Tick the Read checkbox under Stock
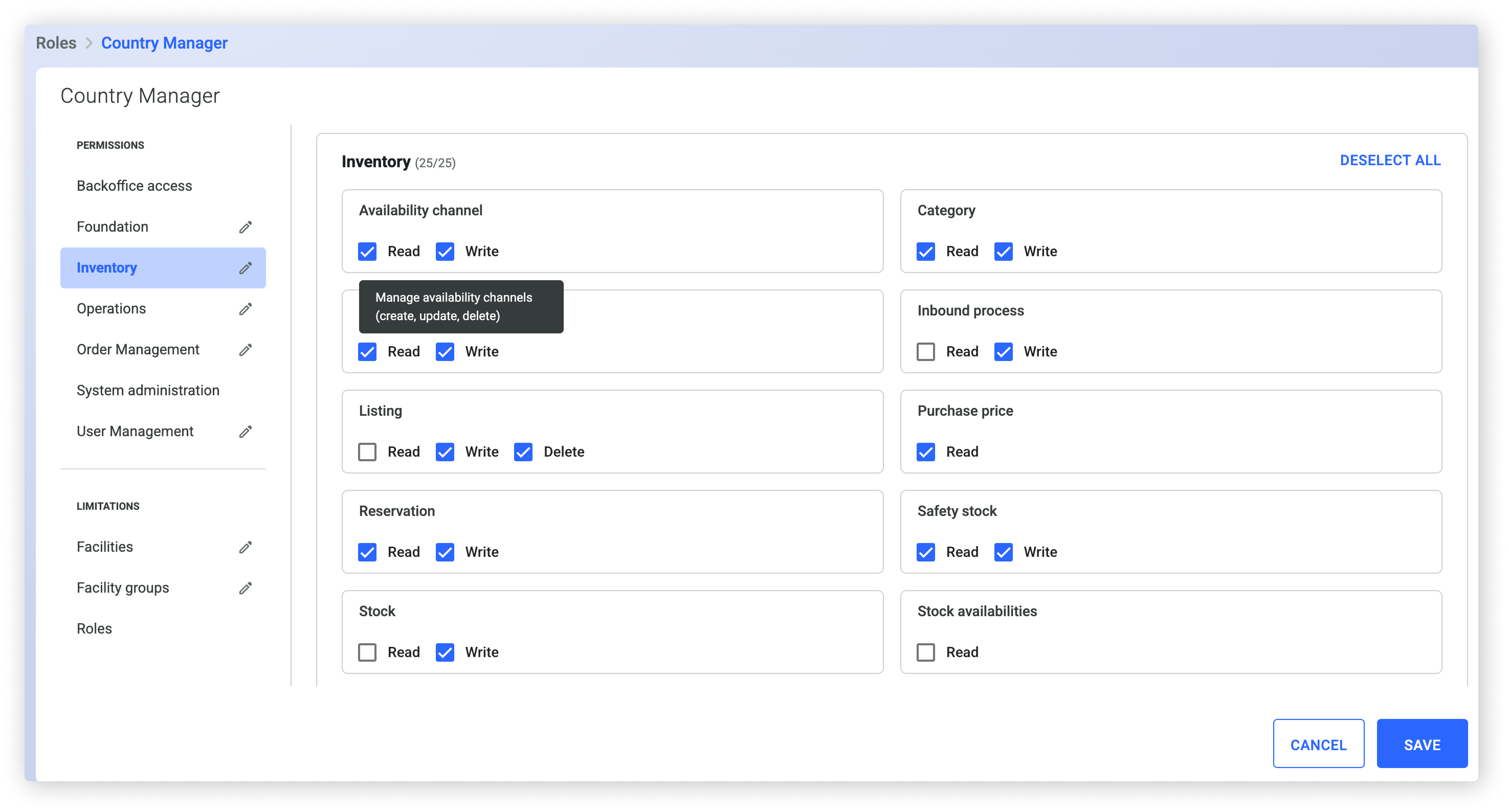Image resolution: width=1509 pixels, height=812 pixels. tap(367, 652)
